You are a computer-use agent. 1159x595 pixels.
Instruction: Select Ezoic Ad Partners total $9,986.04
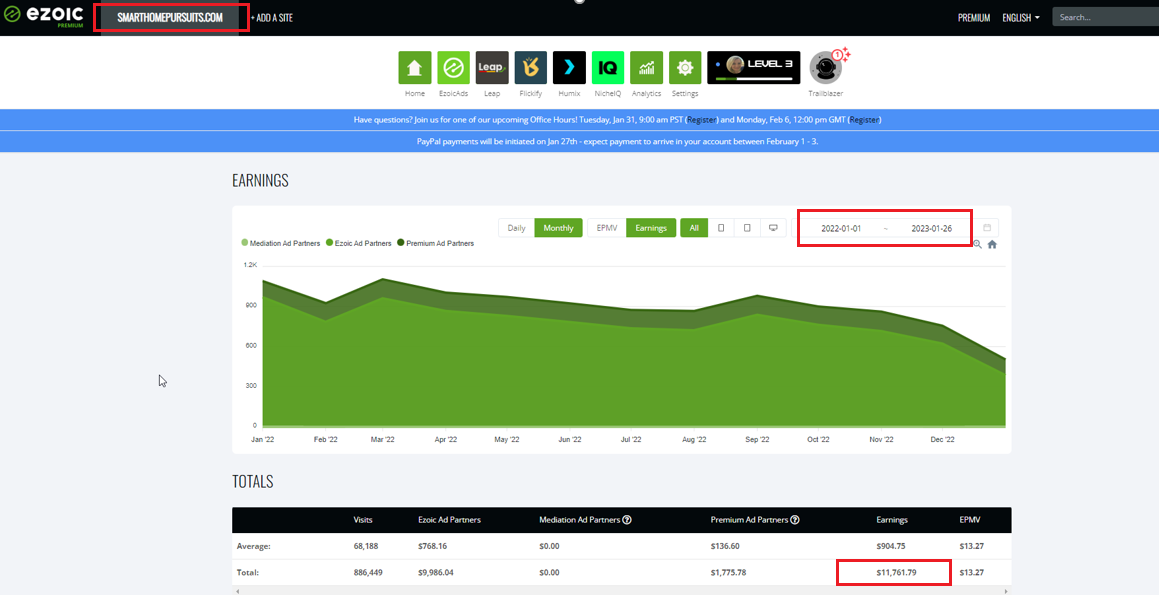pos(435,573)
